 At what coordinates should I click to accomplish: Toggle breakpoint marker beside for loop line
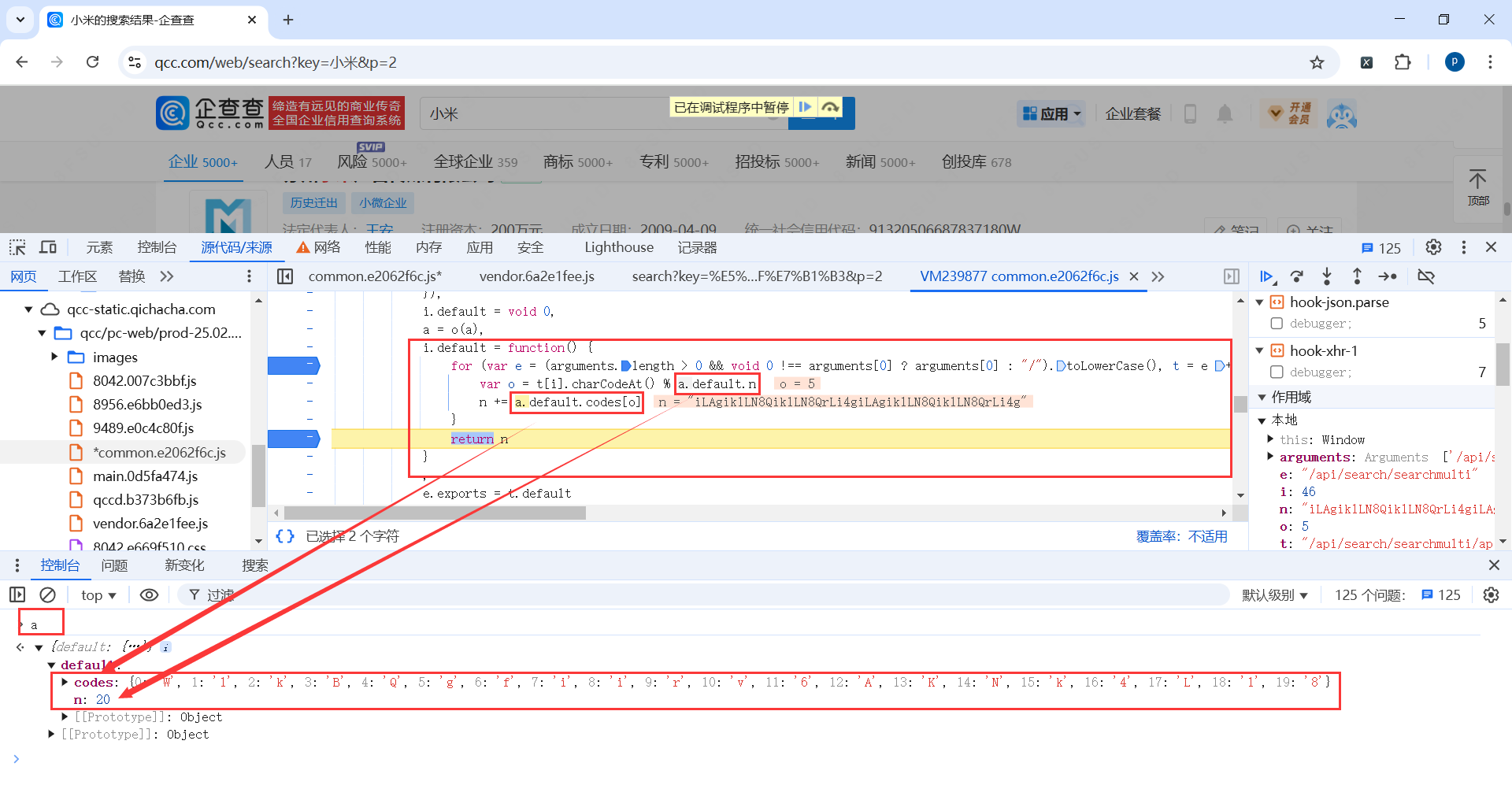tap(293, 365)
